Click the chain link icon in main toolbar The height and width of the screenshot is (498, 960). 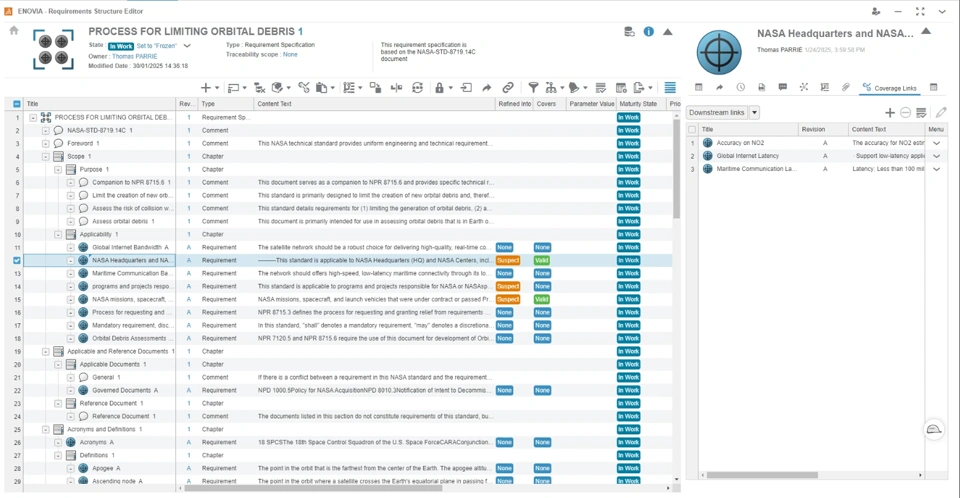tap(508, 88)
